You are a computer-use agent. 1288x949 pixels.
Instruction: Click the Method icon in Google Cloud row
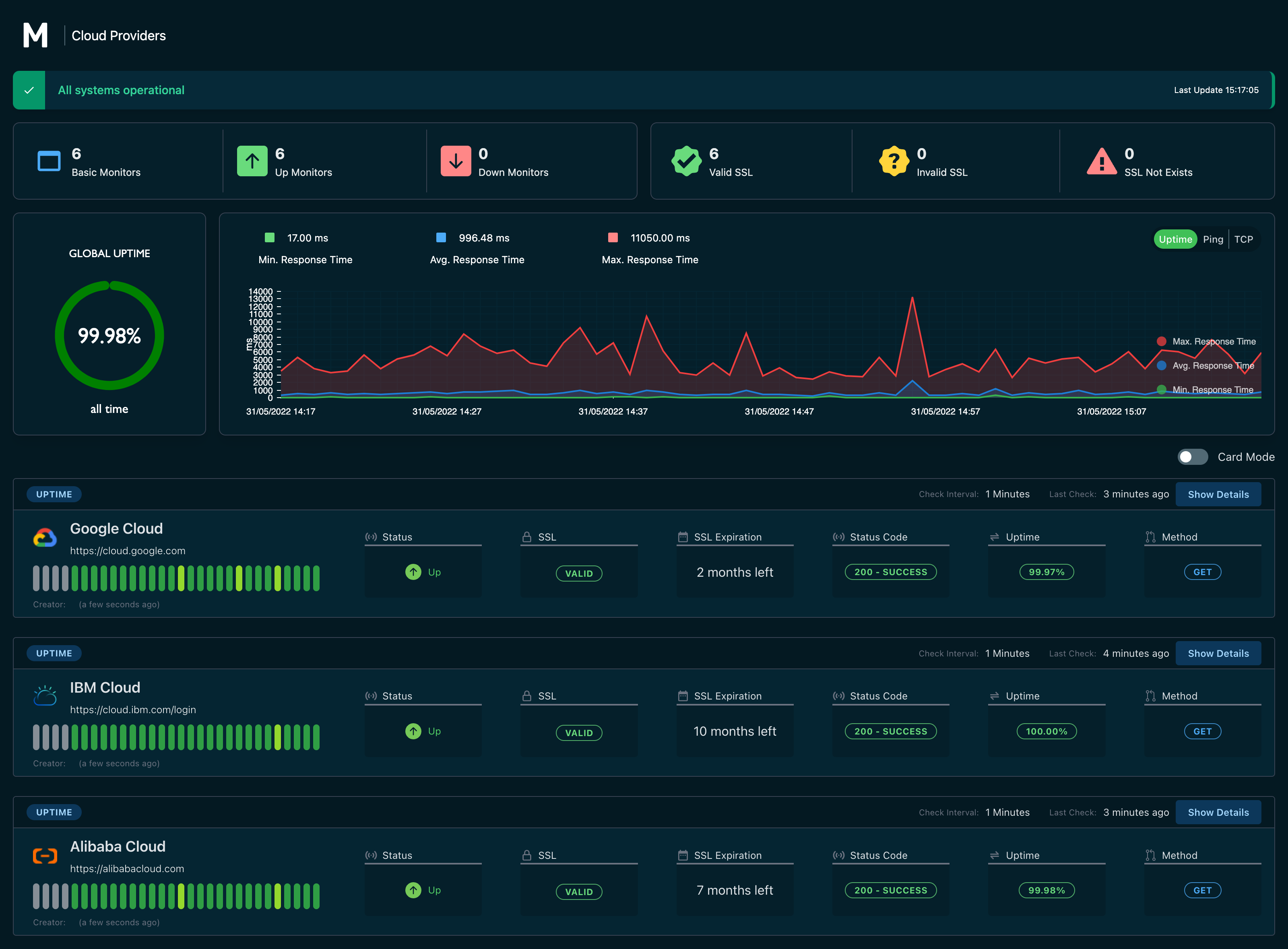[1150, 537]
